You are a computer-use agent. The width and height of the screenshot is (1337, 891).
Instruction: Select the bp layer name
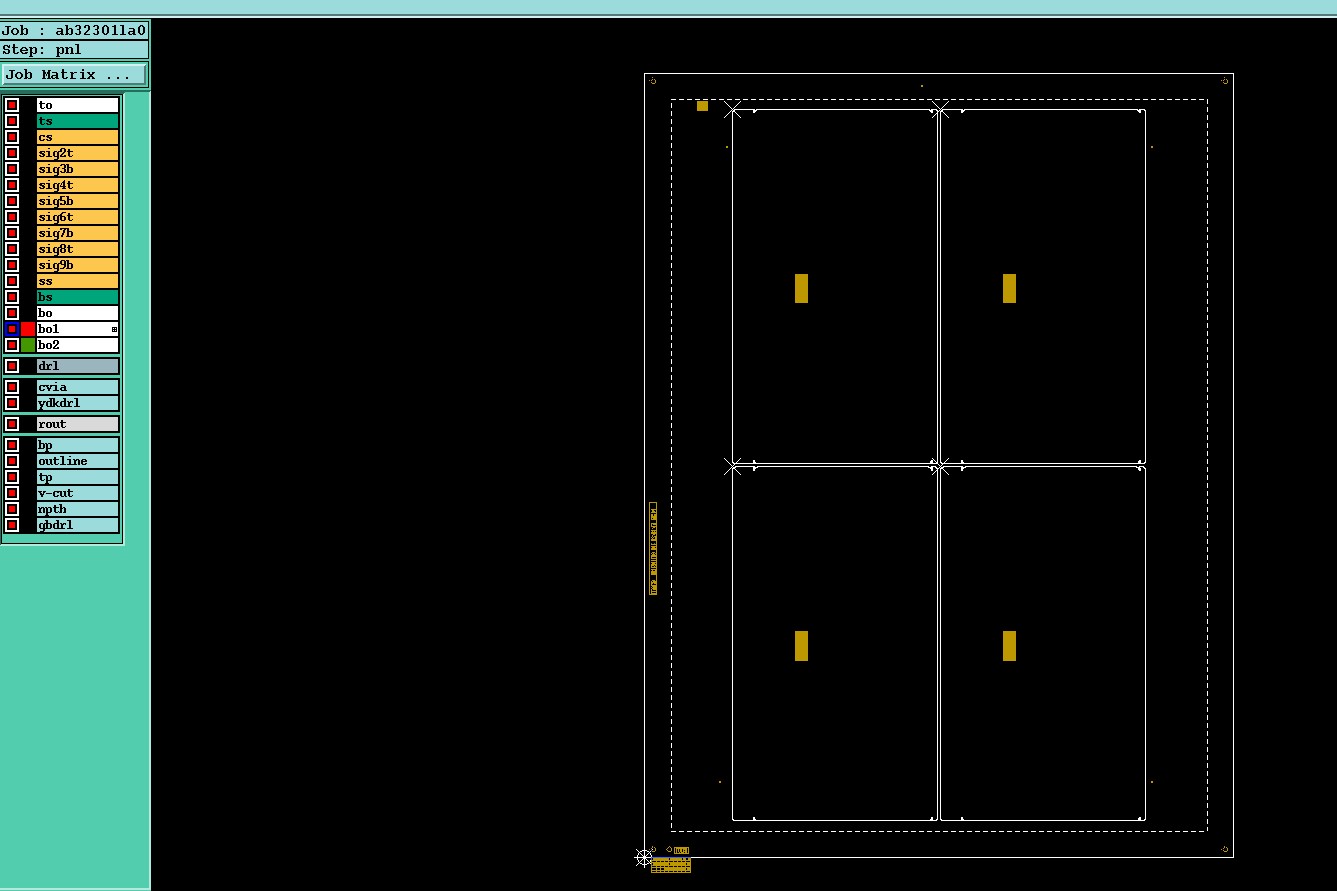point(78,445)
